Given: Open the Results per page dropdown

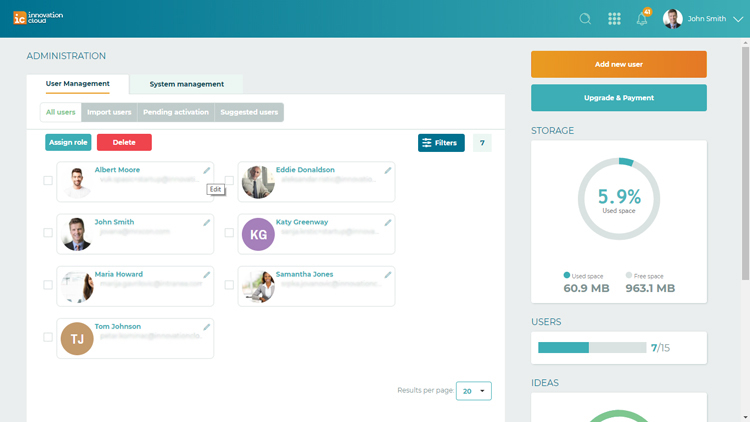Looking at the screenshot, I should [x=474, y=391].
